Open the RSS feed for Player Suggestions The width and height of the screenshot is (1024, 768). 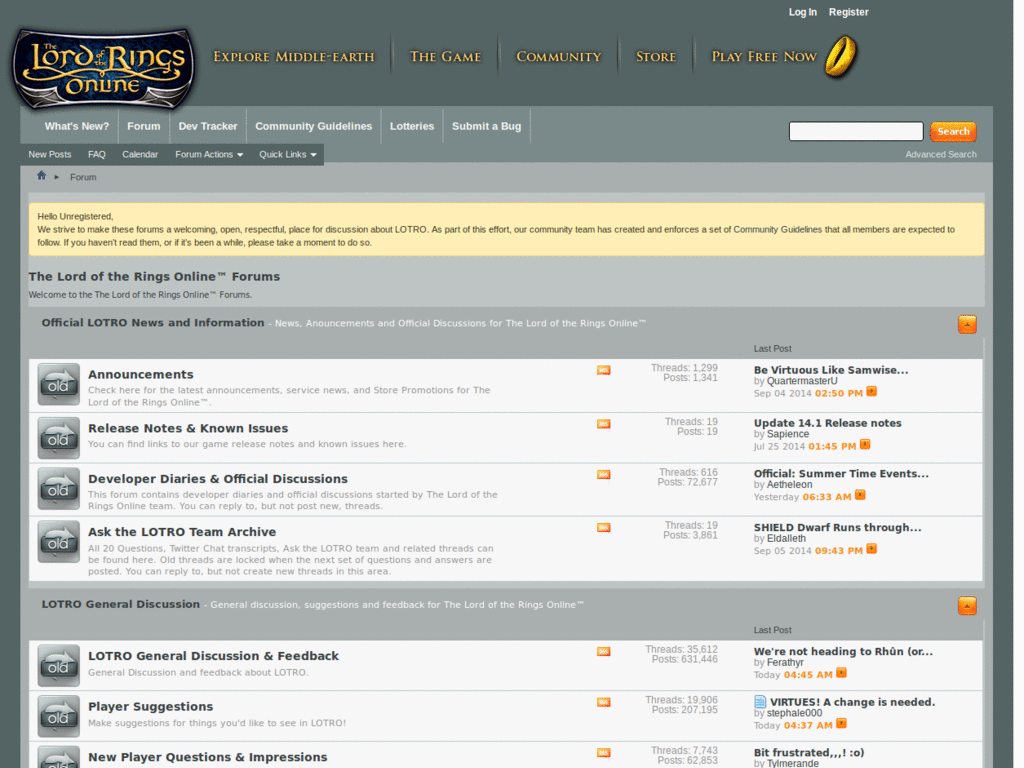(x=603, y=703)
